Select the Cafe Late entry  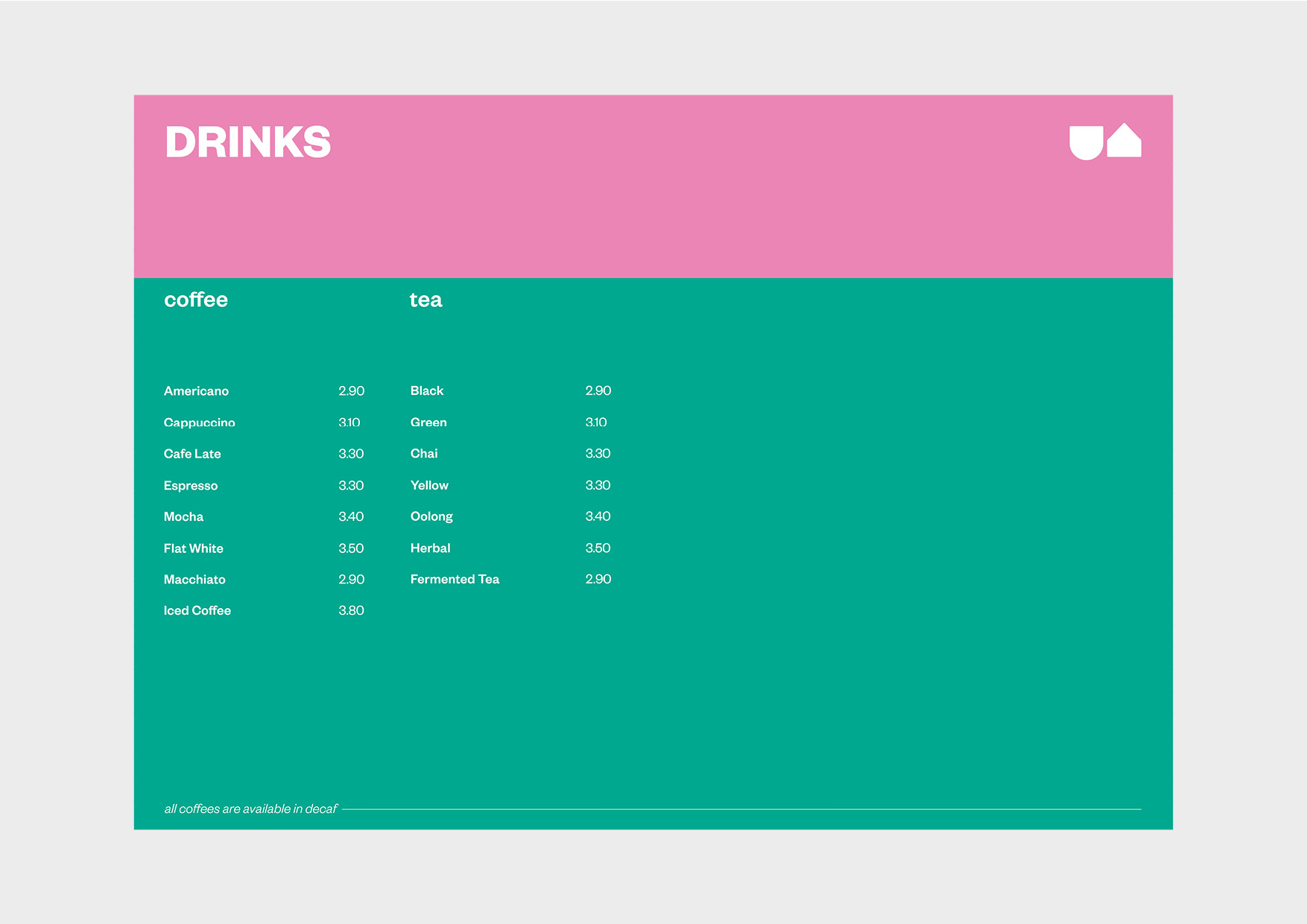pos(192,454)
